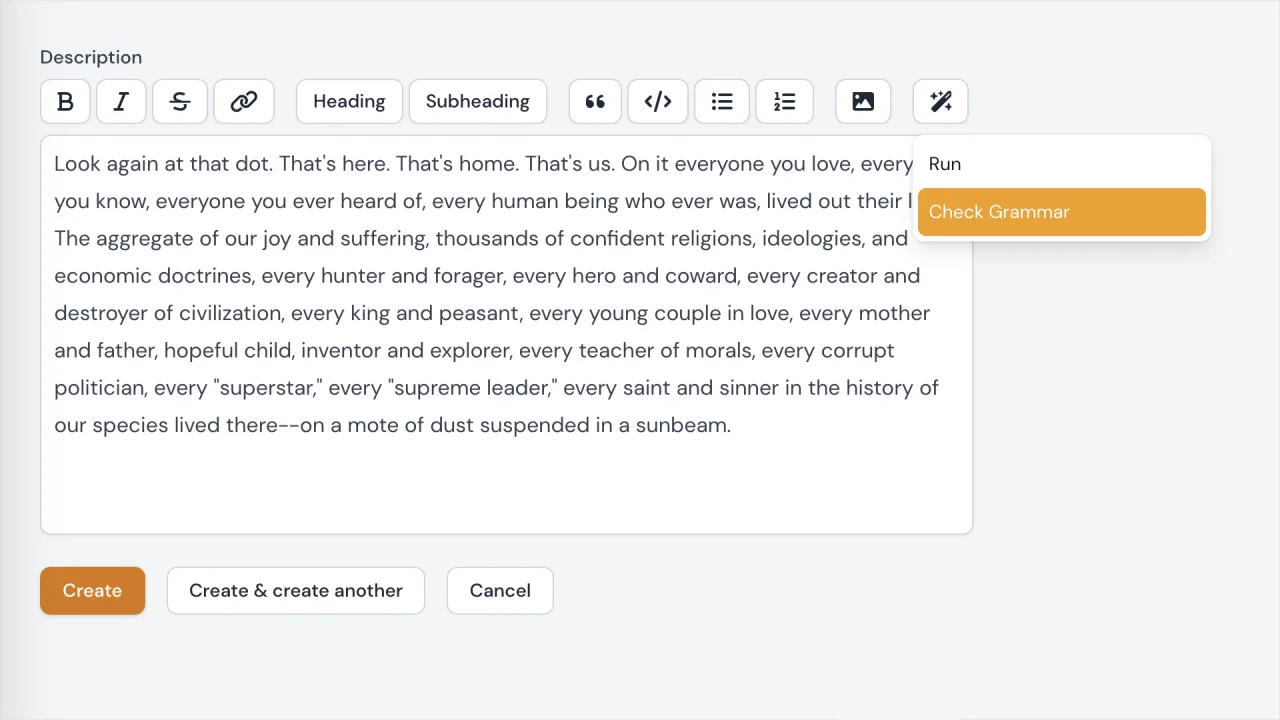1280x720 pixels.
Task: Click the Create button
Action: pos(92,590)
